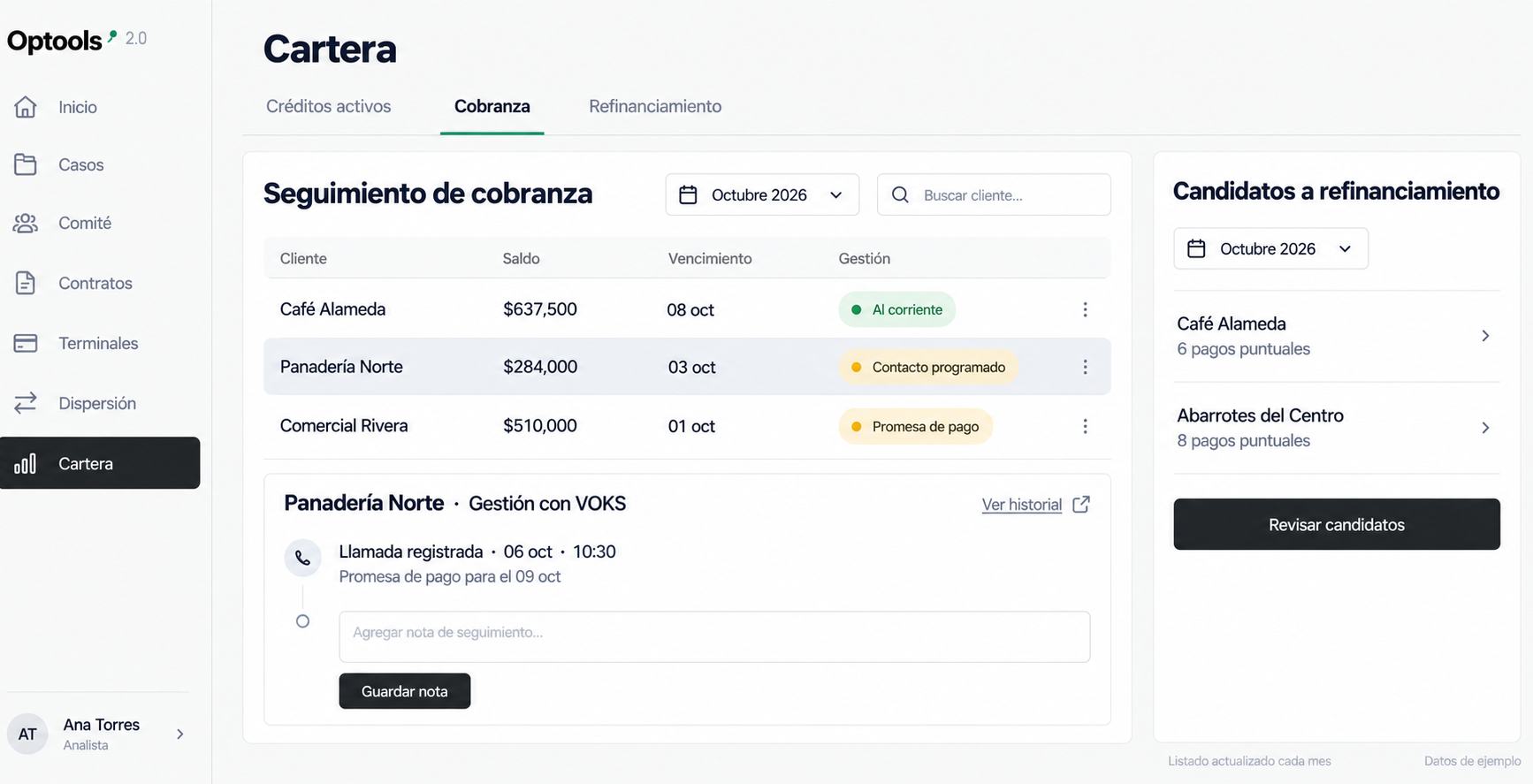Click the Agregar nota de seguimiento field
This screenshot has width=1533, height=784.
(714, 636)
